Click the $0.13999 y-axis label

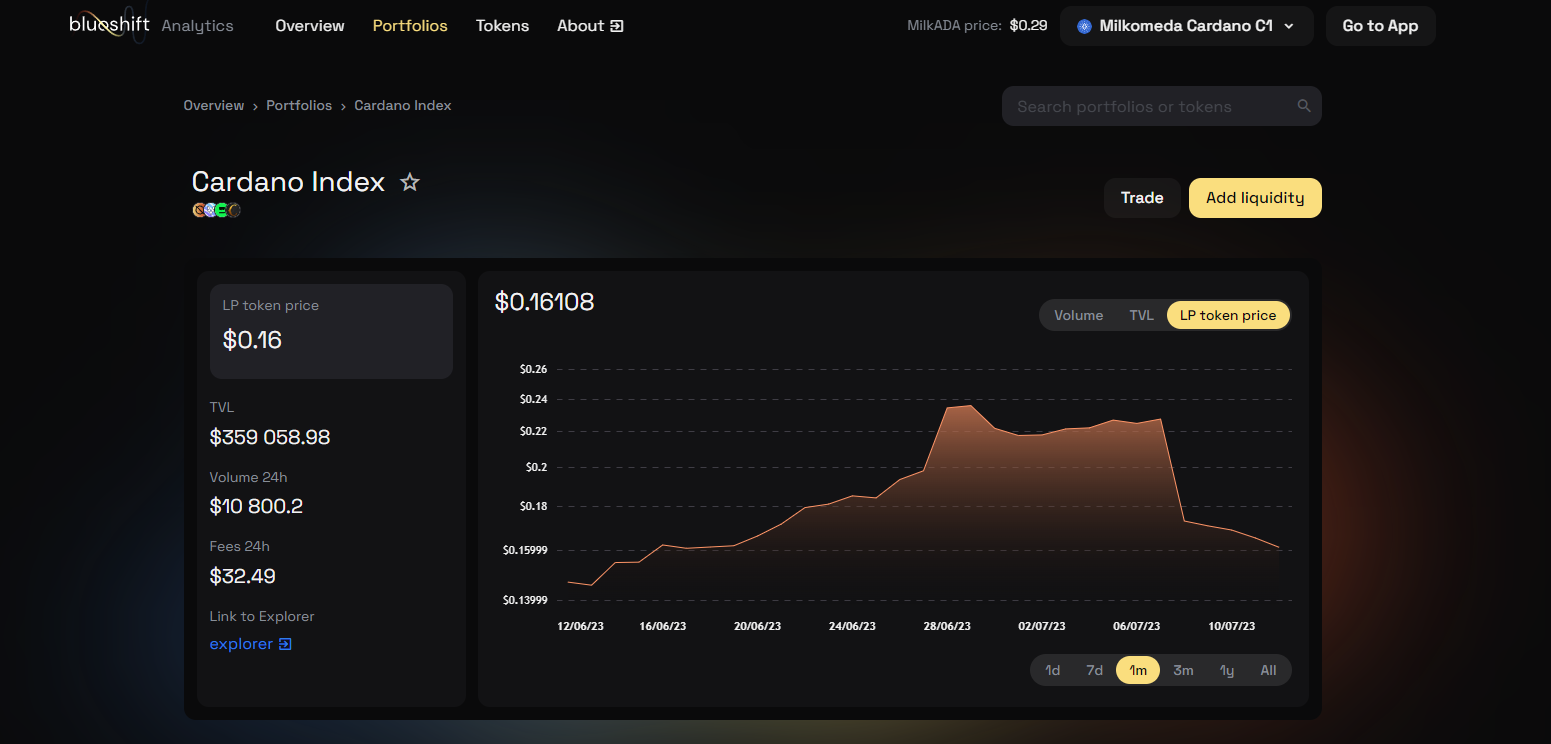[527, 600]
